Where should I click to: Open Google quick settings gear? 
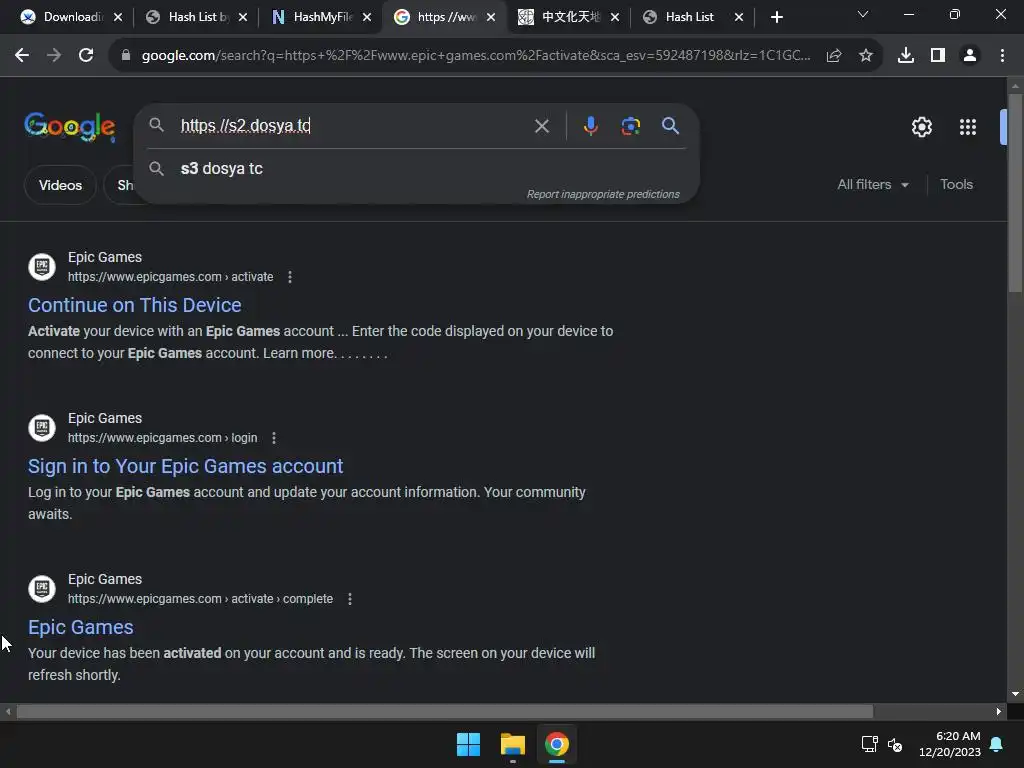(x=921, y=127)
